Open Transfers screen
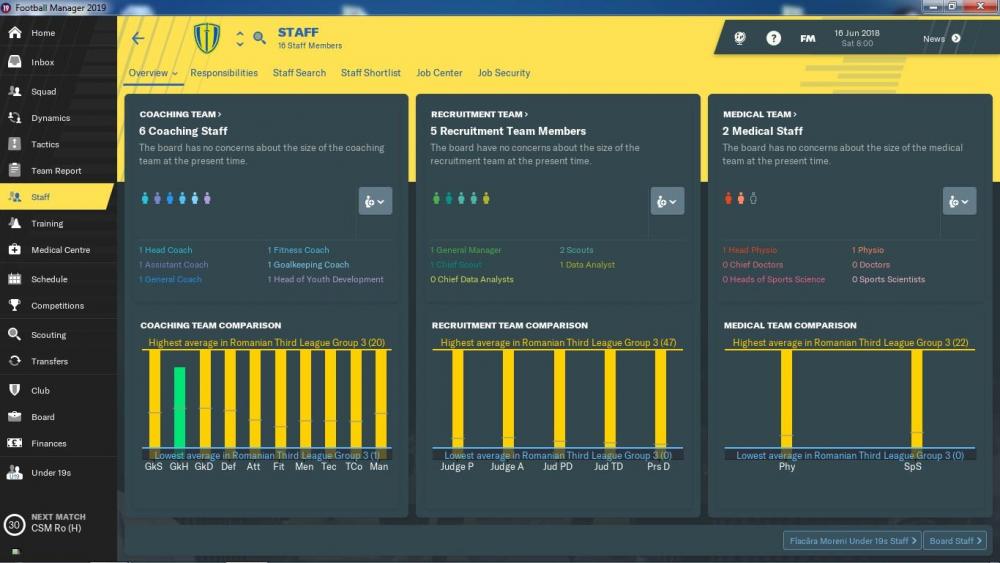Viewport: 1000px width, 563px height. coord(49,362)
